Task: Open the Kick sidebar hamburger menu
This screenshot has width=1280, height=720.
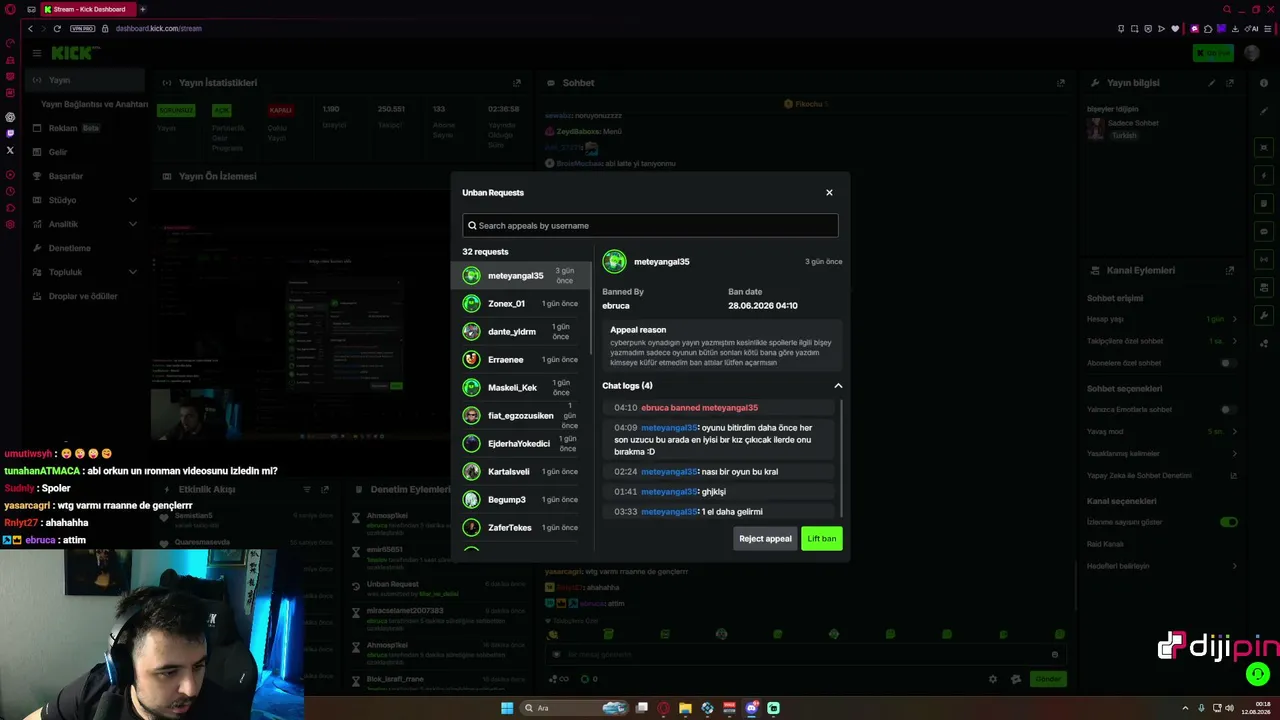Action: tap(36, 53)
